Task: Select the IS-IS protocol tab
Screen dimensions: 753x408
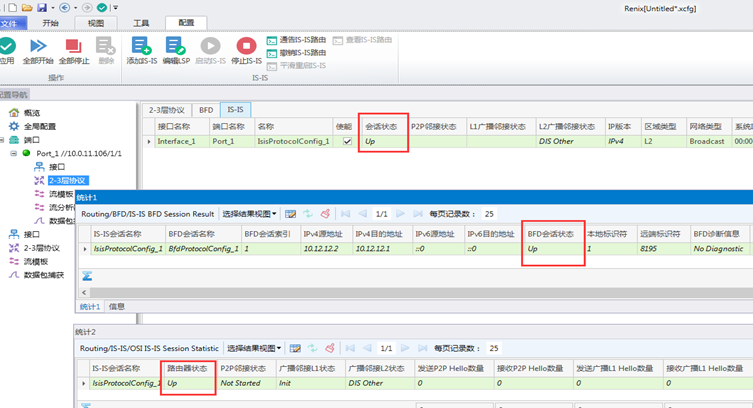Action: click(x=235, y=109)
